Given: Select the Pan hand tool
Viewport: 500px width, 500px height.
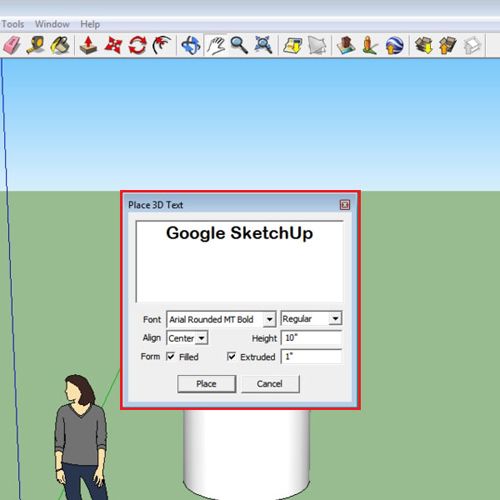Looking at the screenshot, I should [216, 45].
